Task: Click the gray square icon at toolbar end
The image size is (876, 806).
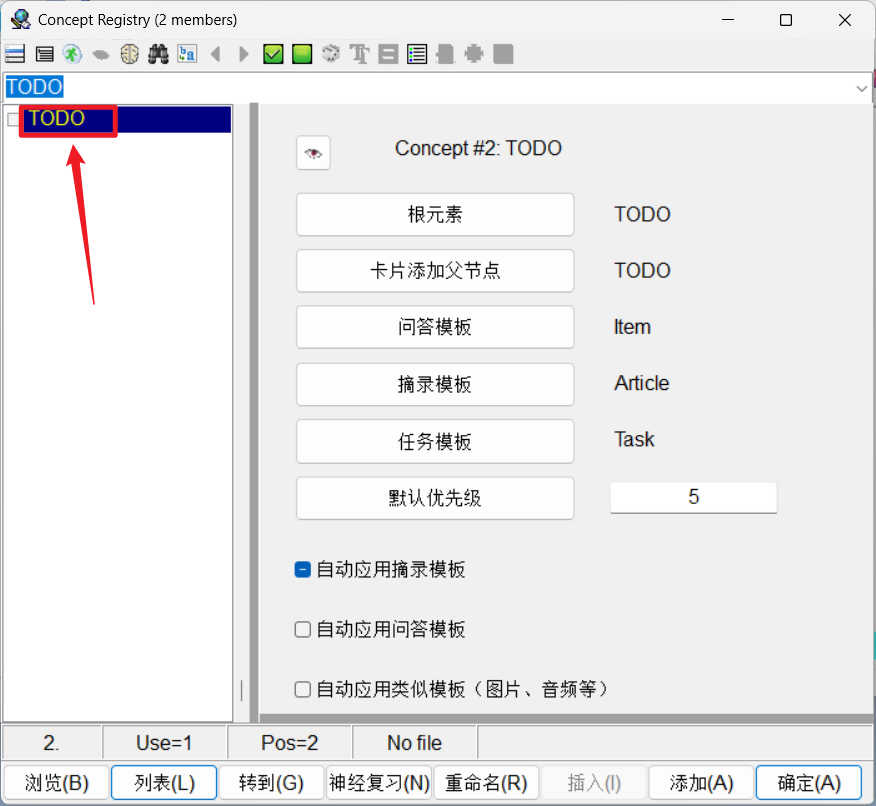Action: click(x=503, y=54)
